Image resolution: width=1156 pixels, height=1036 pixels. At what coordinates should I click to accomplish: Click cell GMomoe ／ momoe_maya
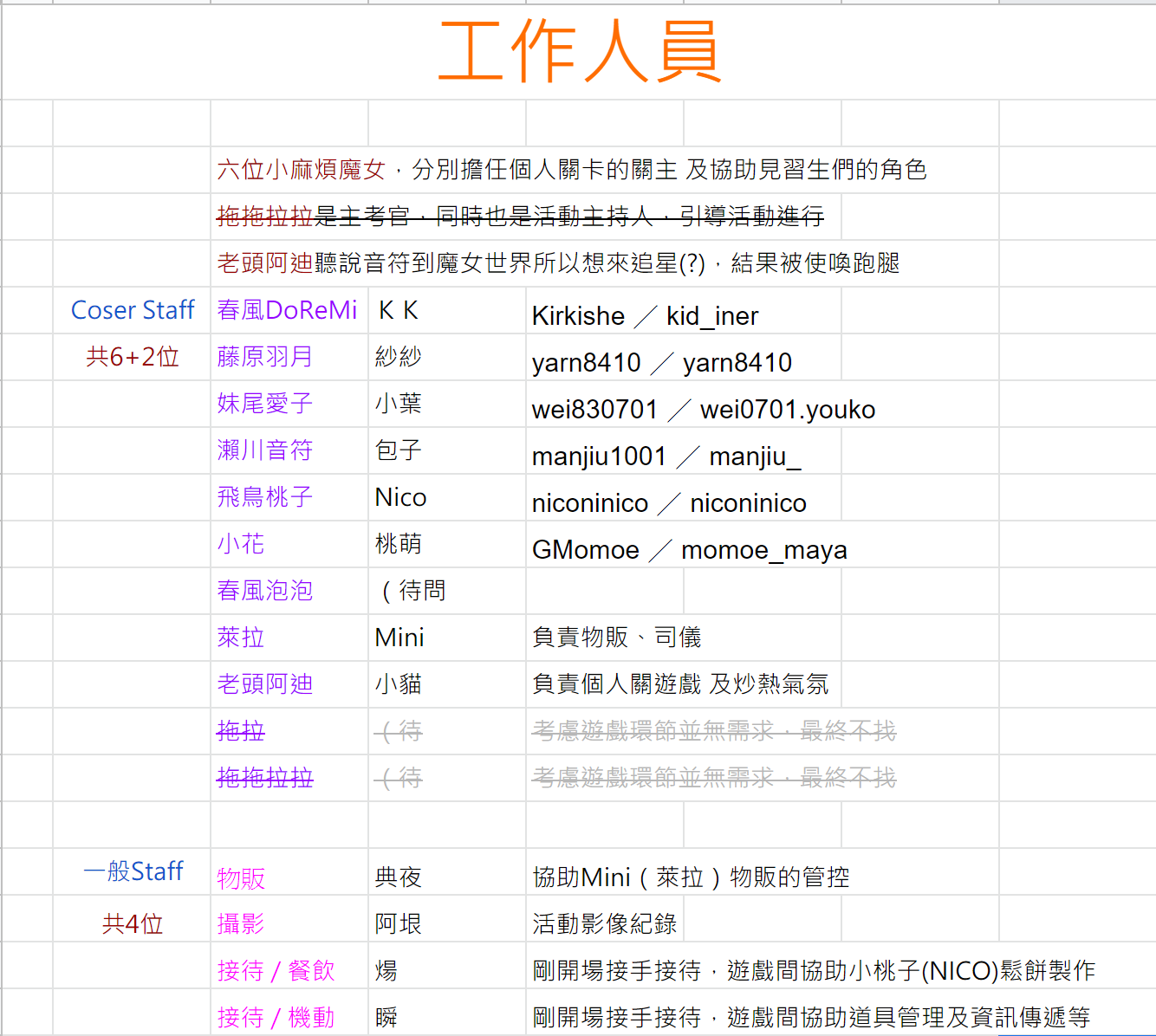[690, 550]
